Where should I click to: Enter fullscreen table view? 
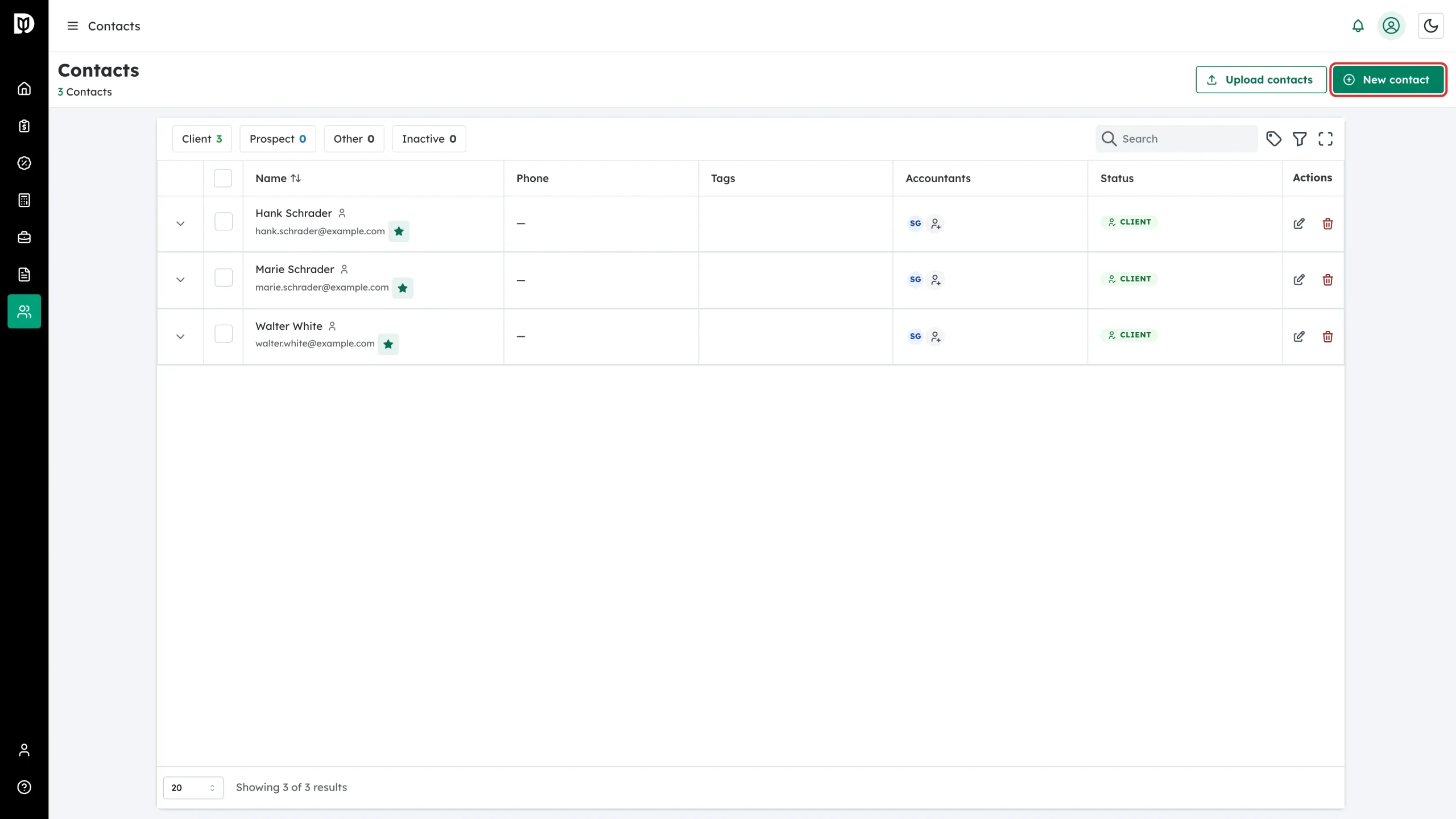pyautogui.click(x=1325, y=139)
